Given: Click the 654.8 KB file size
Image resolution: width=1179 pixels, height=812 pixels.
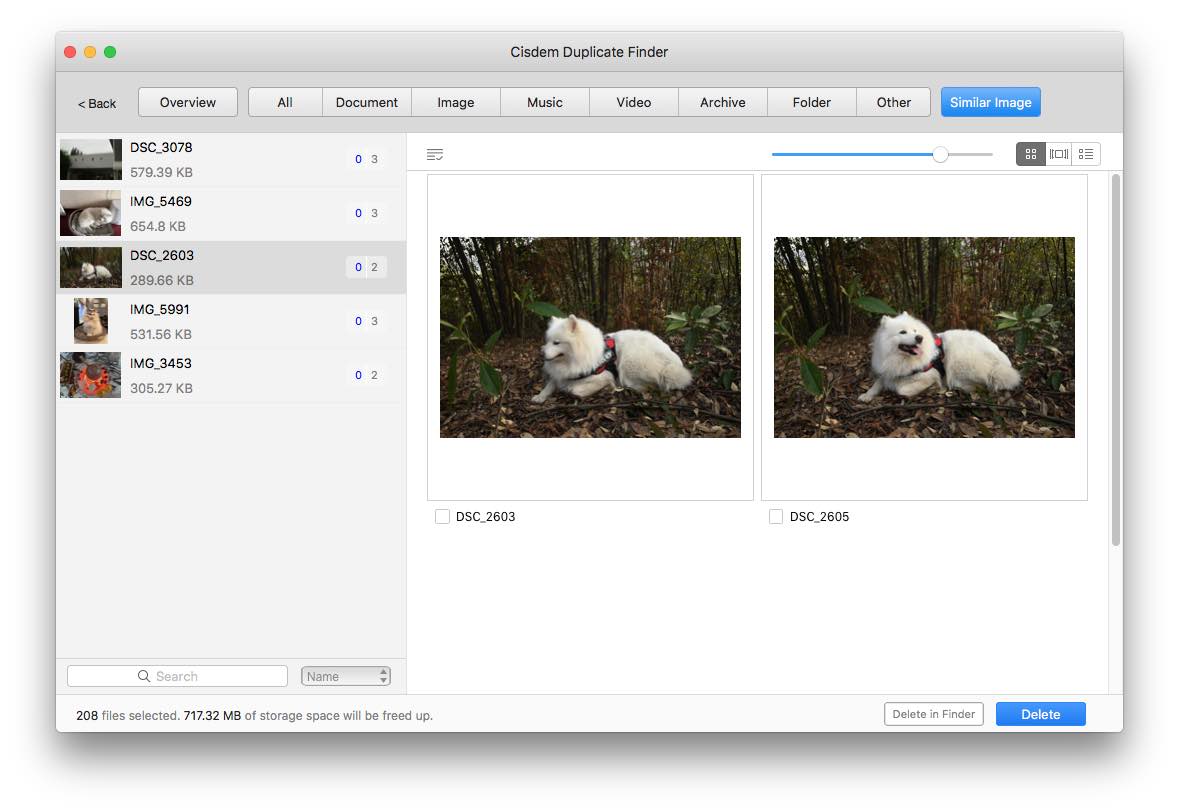Looking at the screenshot, I should 158,226.
